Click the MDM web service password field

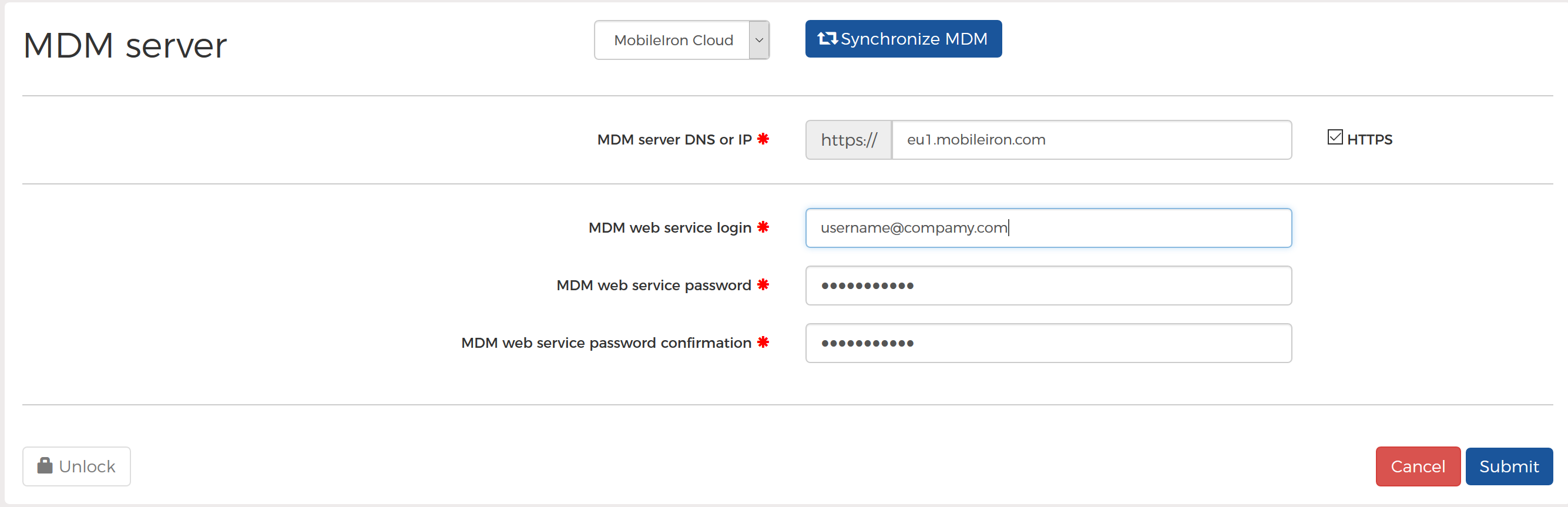pos(1048,286)
